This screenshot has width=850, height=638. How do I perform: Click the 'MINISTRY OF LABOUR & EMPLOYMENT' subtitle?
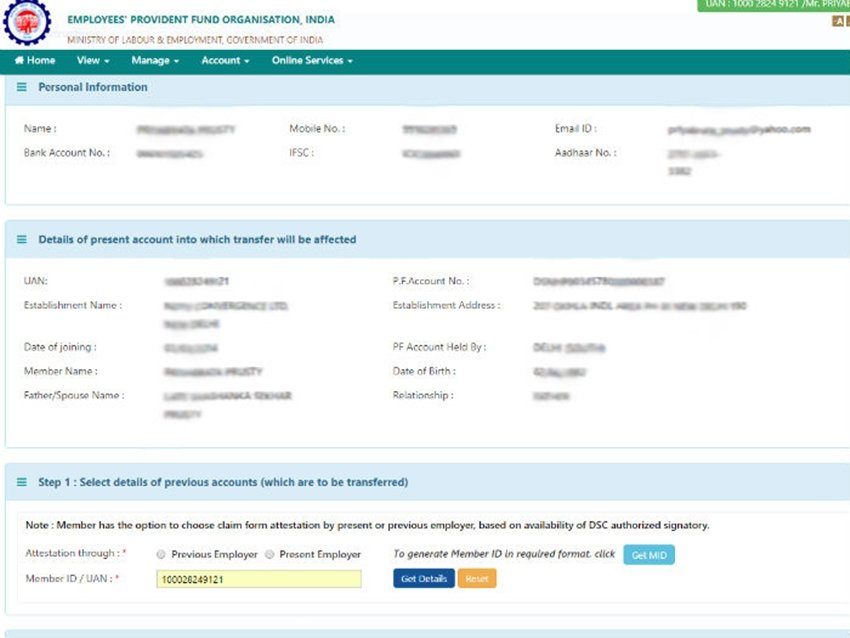(x=195, y=40)
